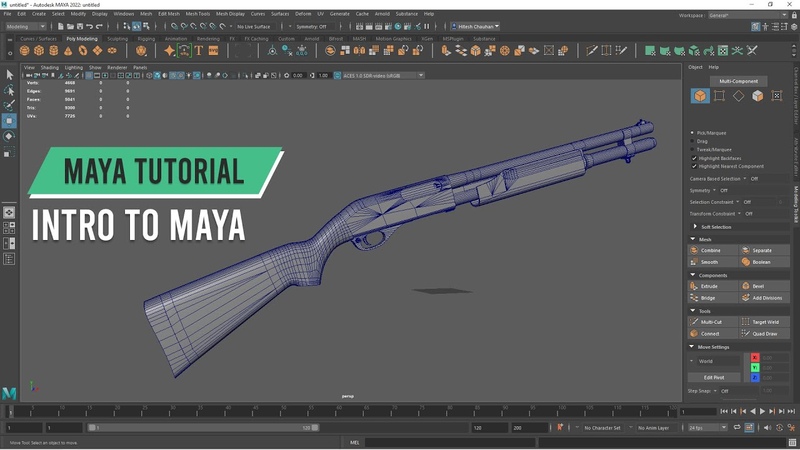
Task: Click the Bevel button
Action: pyautogui.click(x=764, y=286)
